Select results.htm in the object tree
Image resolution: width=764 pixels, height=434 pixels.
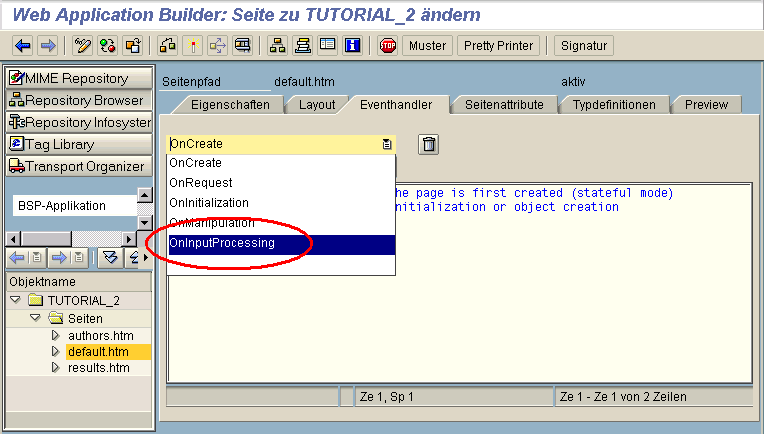[x=98, y=368]
